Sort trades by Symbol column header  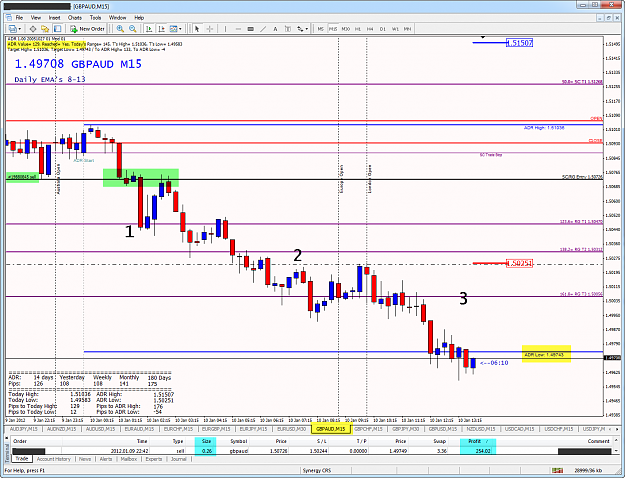coord(238,441)
